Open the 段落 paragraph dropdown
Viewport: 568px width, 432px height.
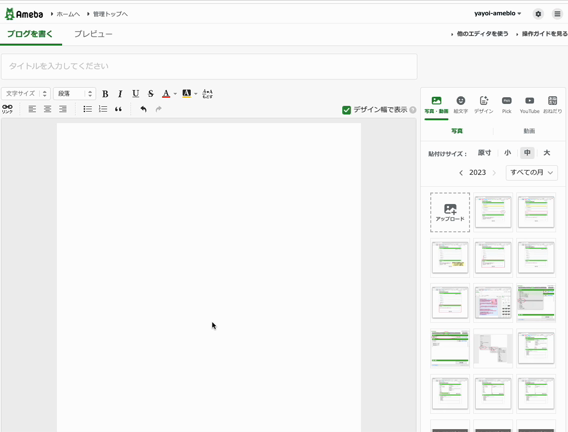[x=75, y=94]
